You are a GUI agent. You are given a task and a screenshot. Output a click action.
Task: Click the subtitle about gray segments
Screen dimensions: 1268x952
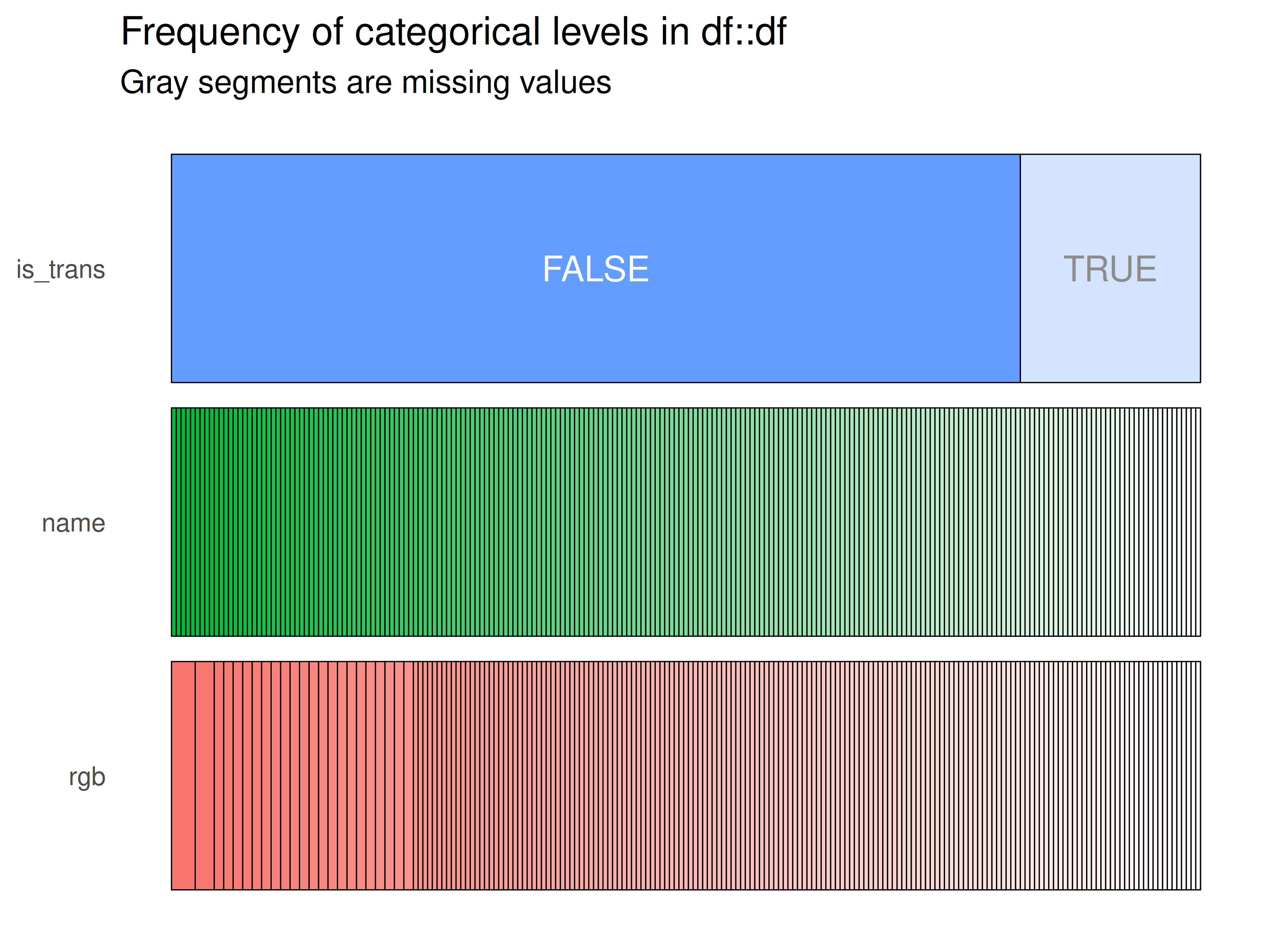point(366,83)
